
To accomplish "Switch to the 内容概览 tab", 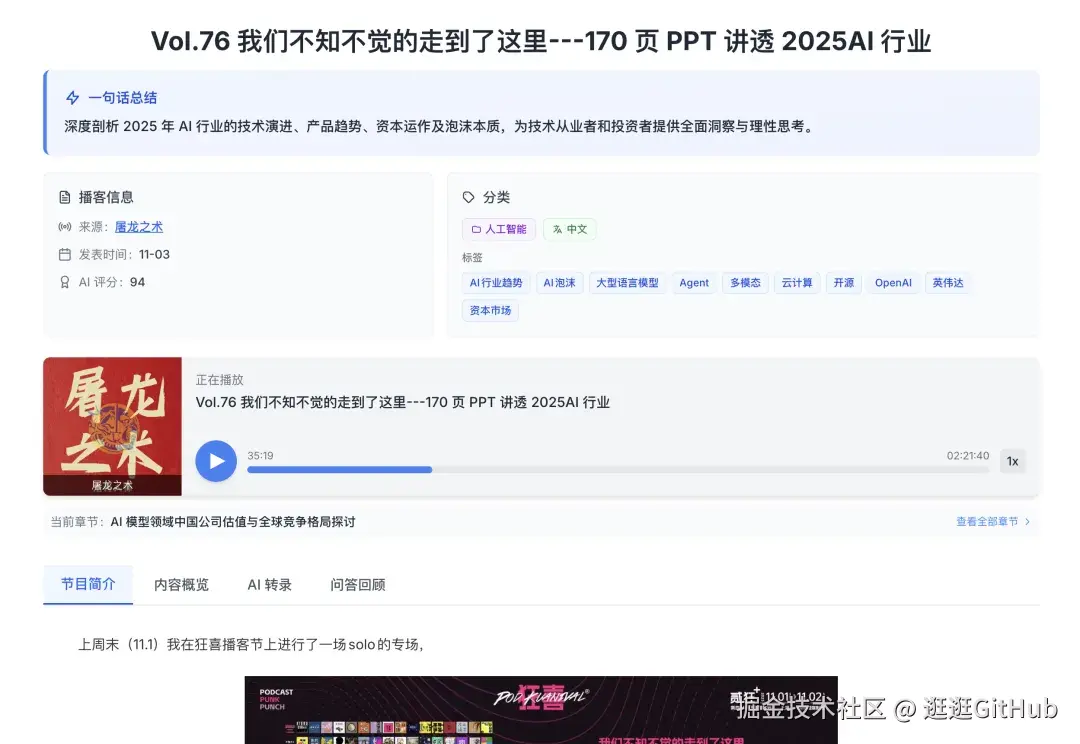I will (x=180, y=584).
